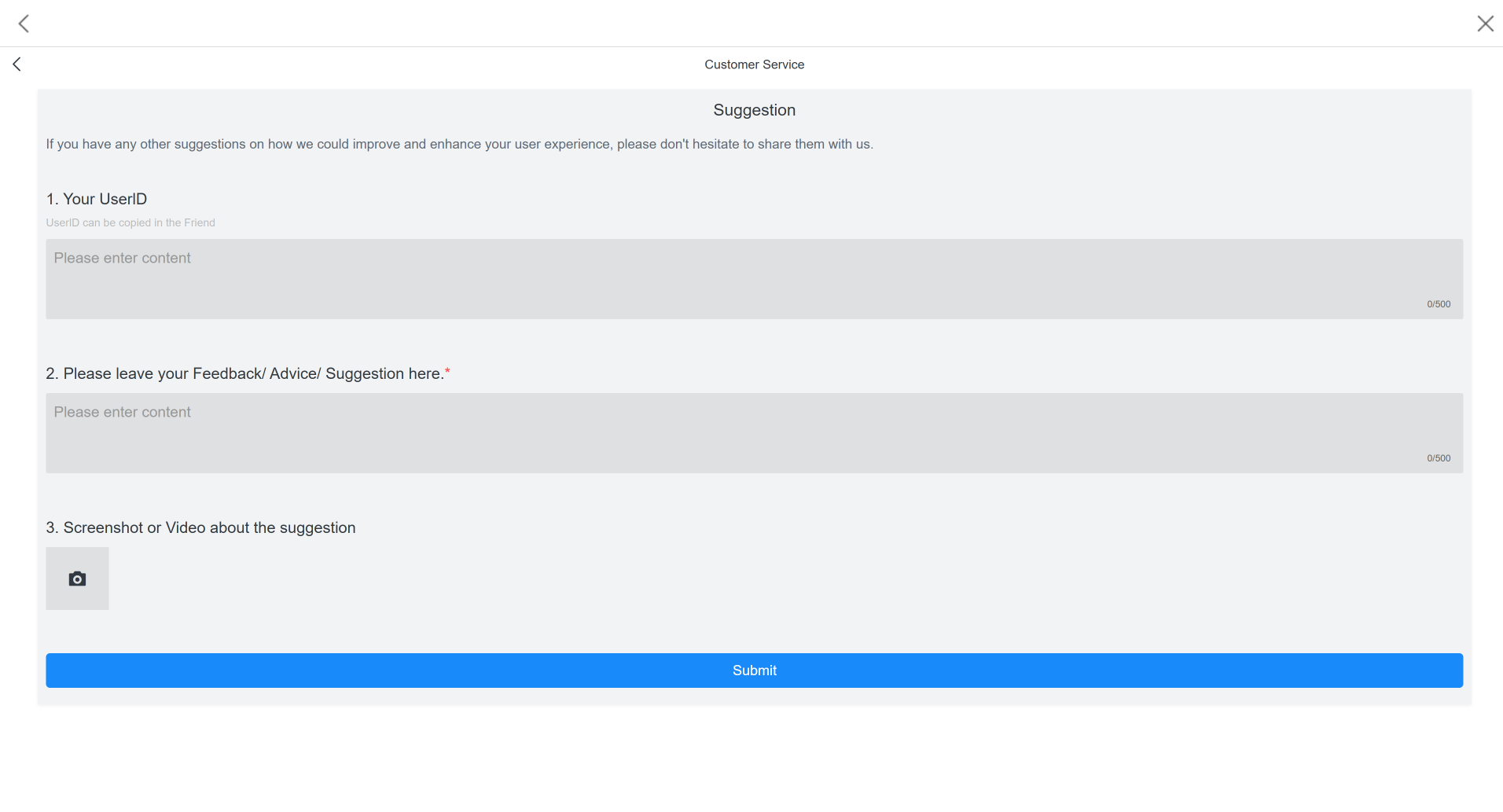The image size is (1503, 812).
Task: Close the window with the X icon
Action: (1485, 24)
